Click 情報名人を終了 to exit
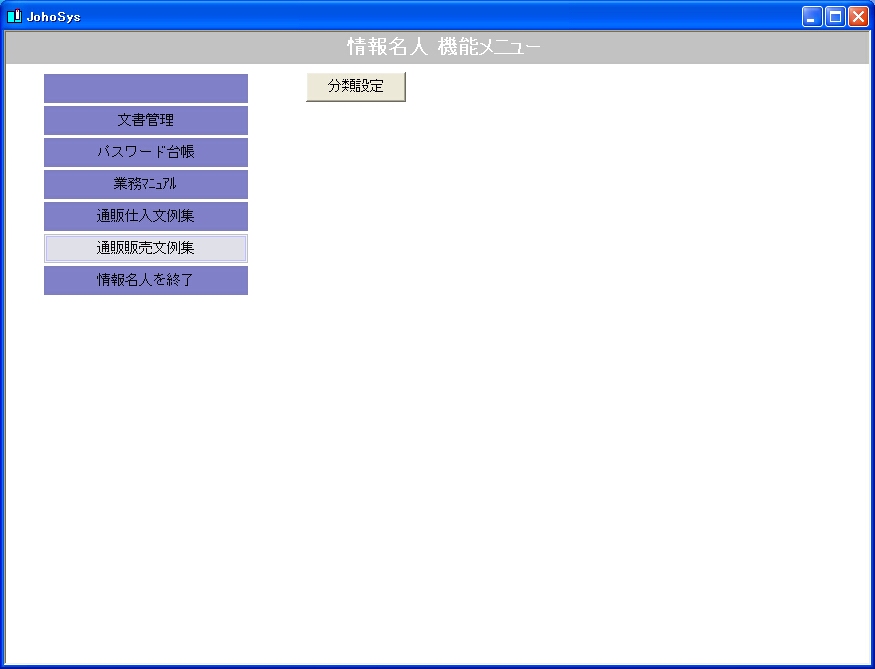 tap(146, 280)
